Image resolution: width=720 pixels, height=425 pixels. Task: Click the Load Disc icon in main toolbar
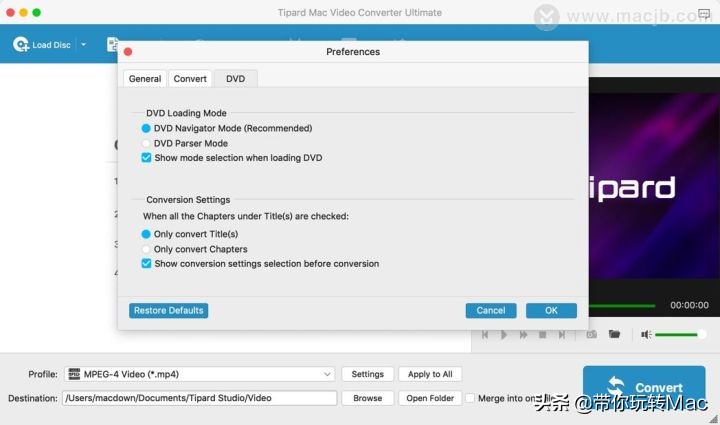click(21, 45)
